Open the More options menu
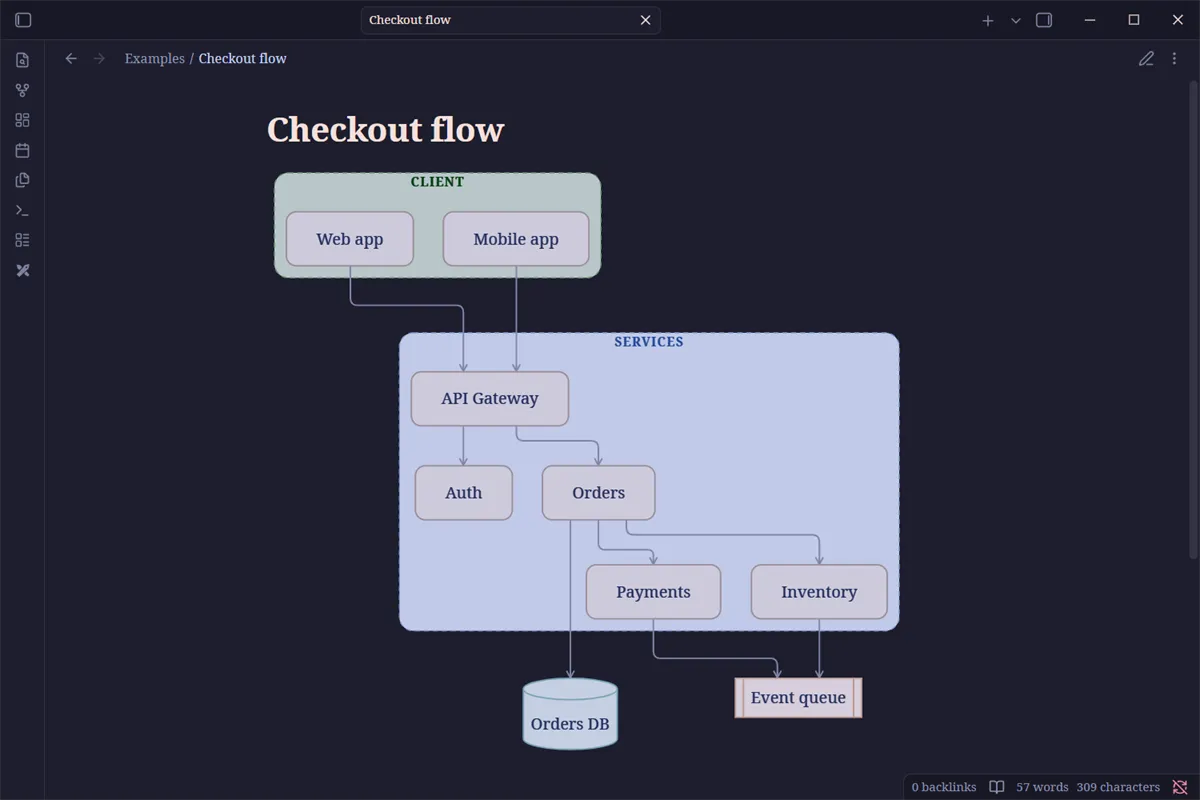 click(1175, 58)
